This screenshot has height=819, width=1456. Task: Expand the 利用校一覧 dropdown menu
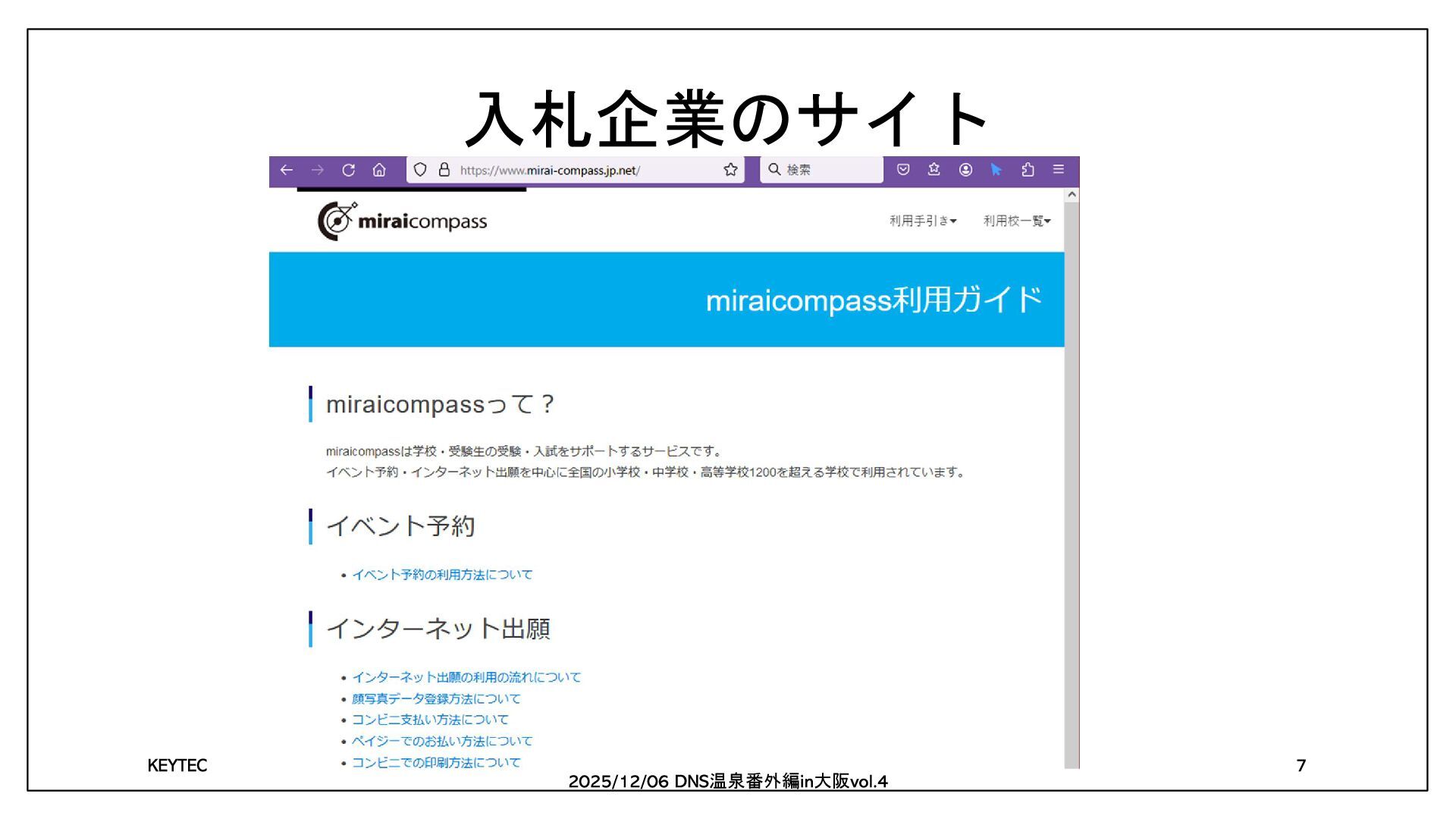coord(1016,221)
